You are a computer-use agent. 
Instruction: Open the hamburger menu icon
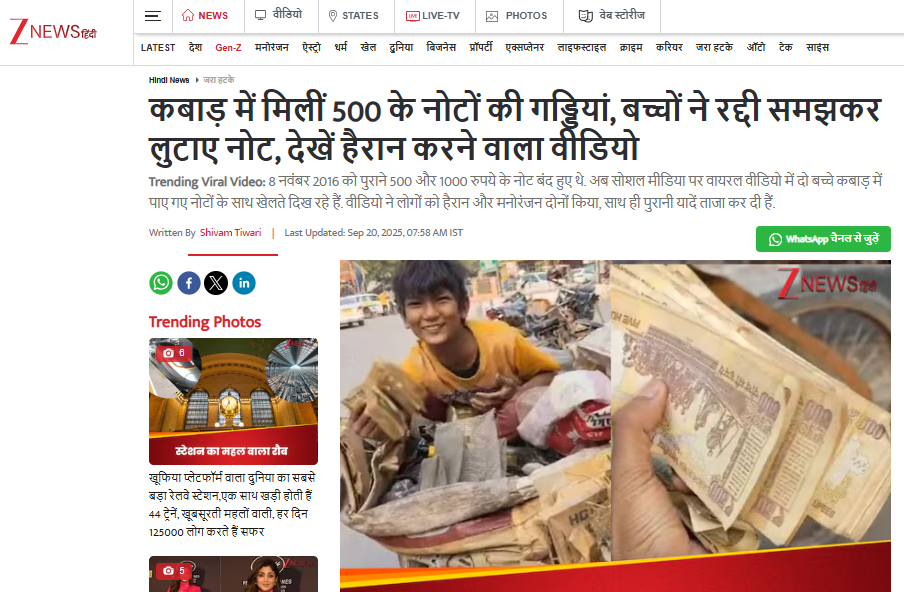(x=153, y=16)
